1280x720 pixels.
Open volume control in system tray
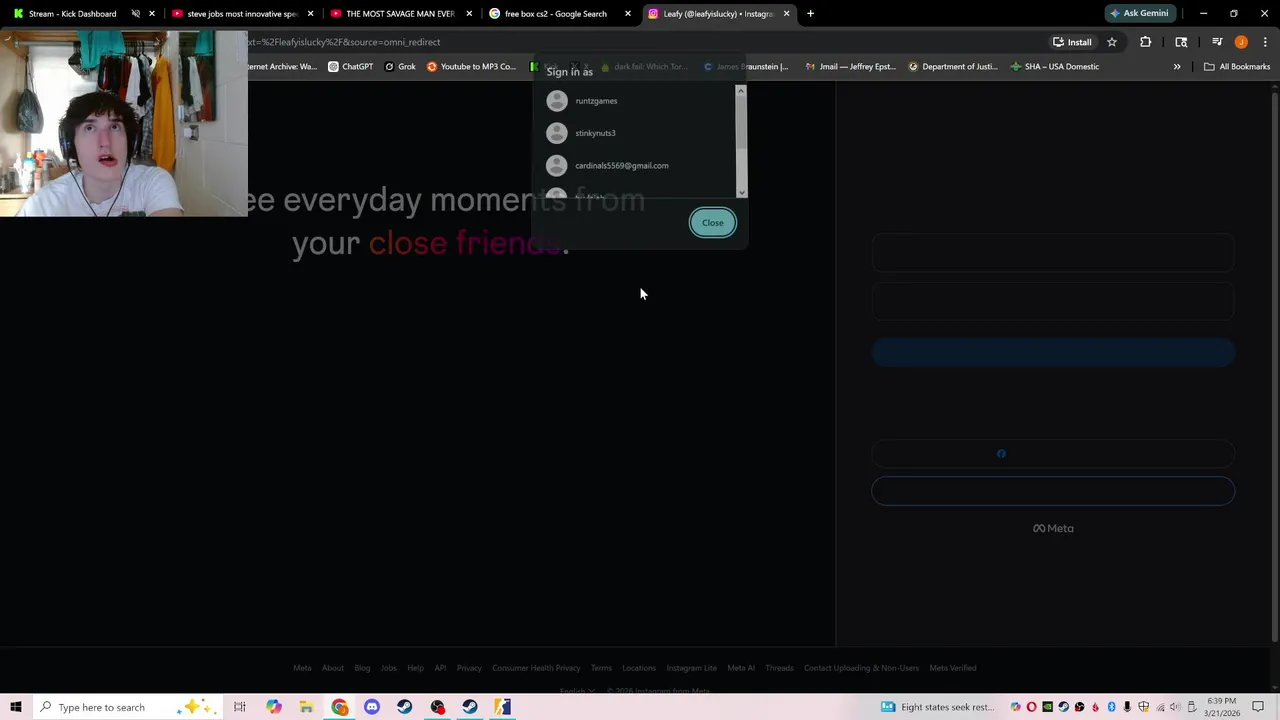point(1175,707)
